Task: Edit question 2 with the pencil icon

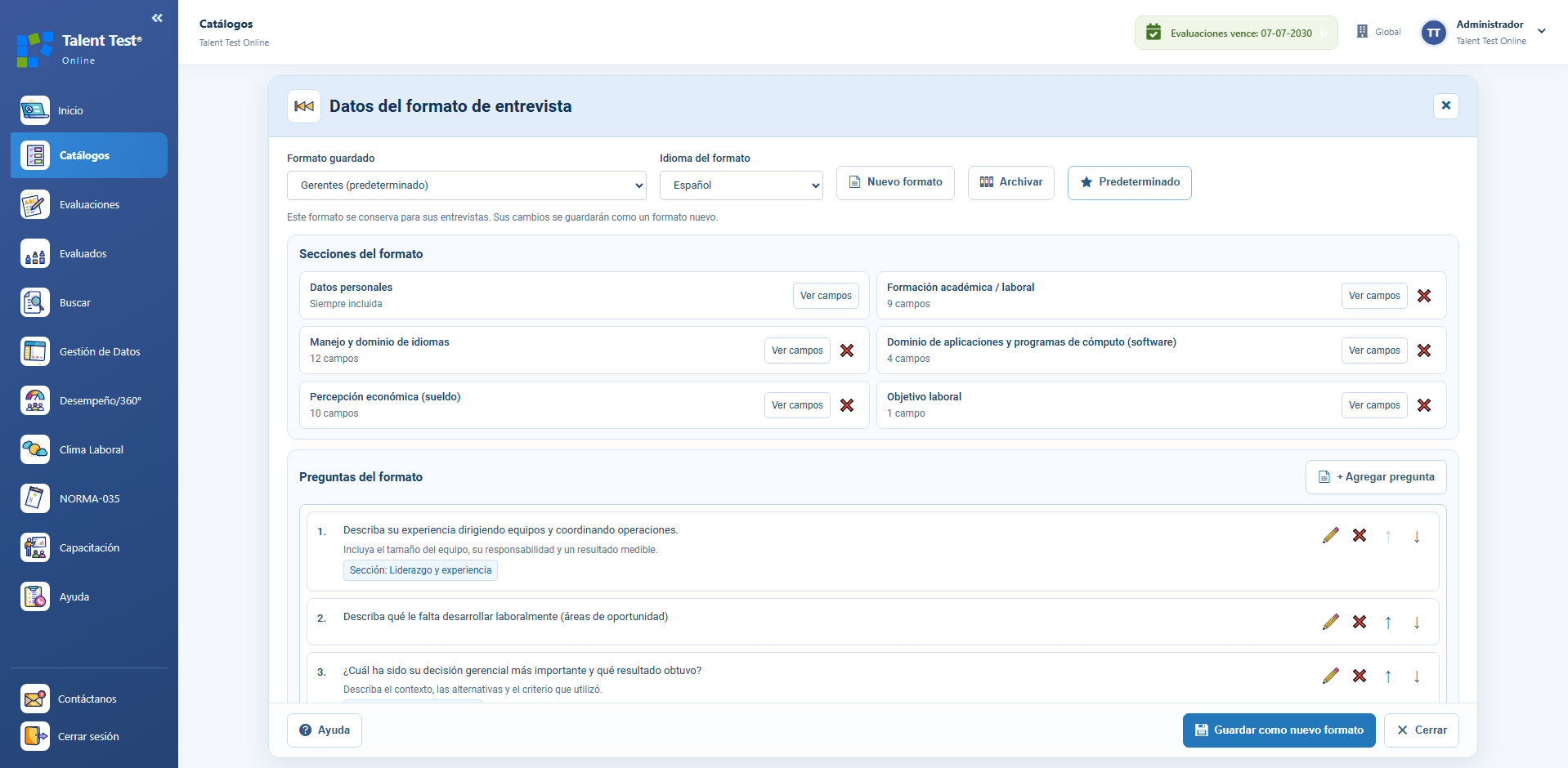Action: [x=1331, y=622]
